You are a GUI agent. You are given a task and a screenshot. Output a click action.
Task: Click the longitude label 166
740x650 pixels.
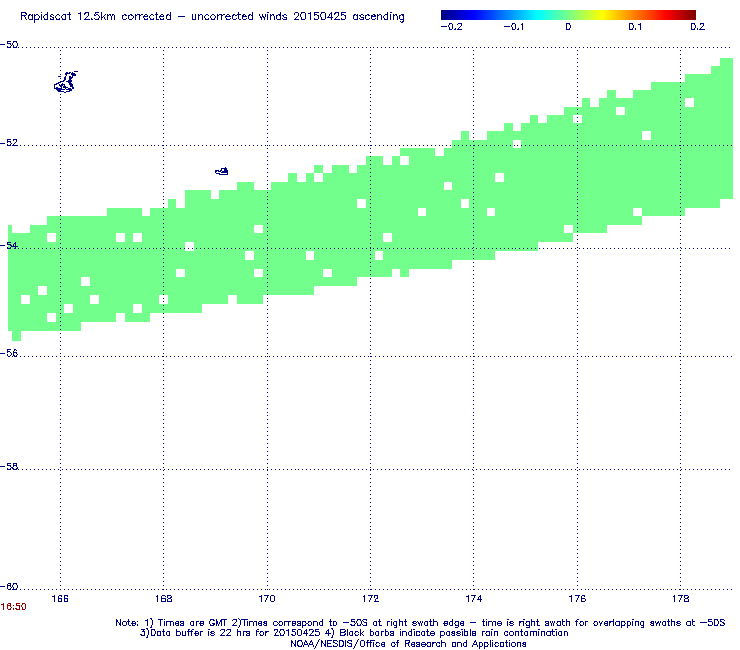coord(60,599)
